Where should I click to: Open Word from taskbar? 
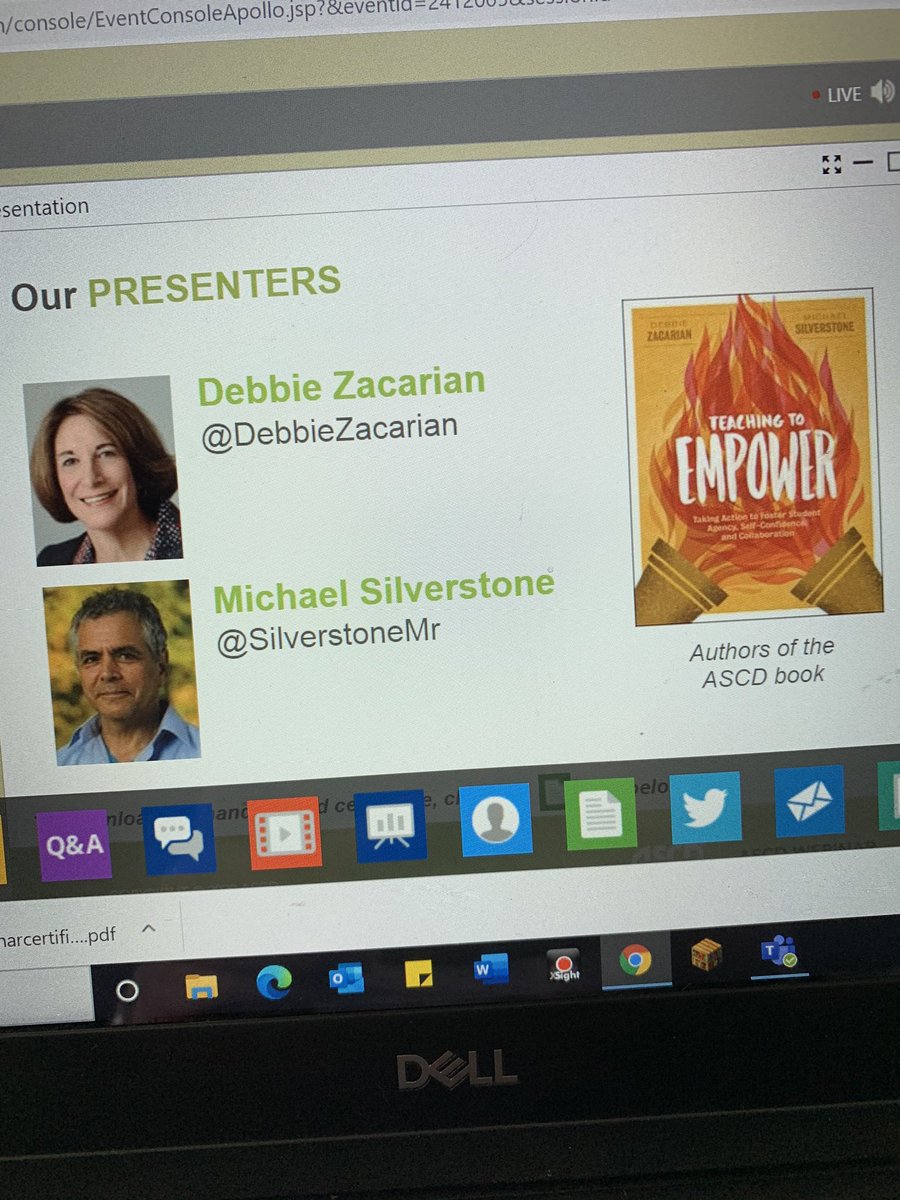[x=491, y=969]
